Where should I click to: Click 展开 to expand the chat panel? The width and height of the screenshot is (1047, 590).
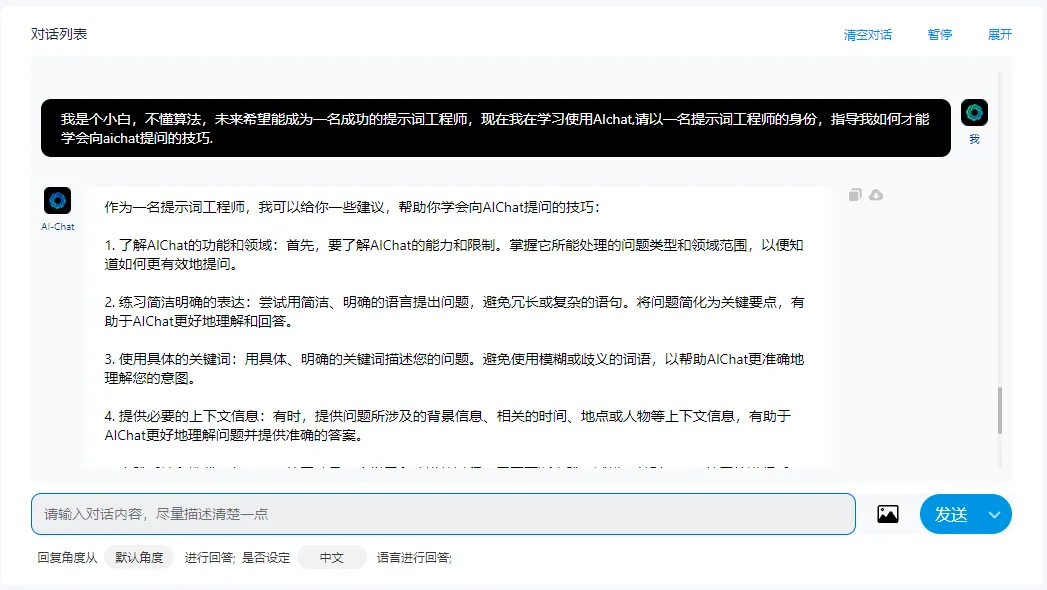tap(999, 34)
